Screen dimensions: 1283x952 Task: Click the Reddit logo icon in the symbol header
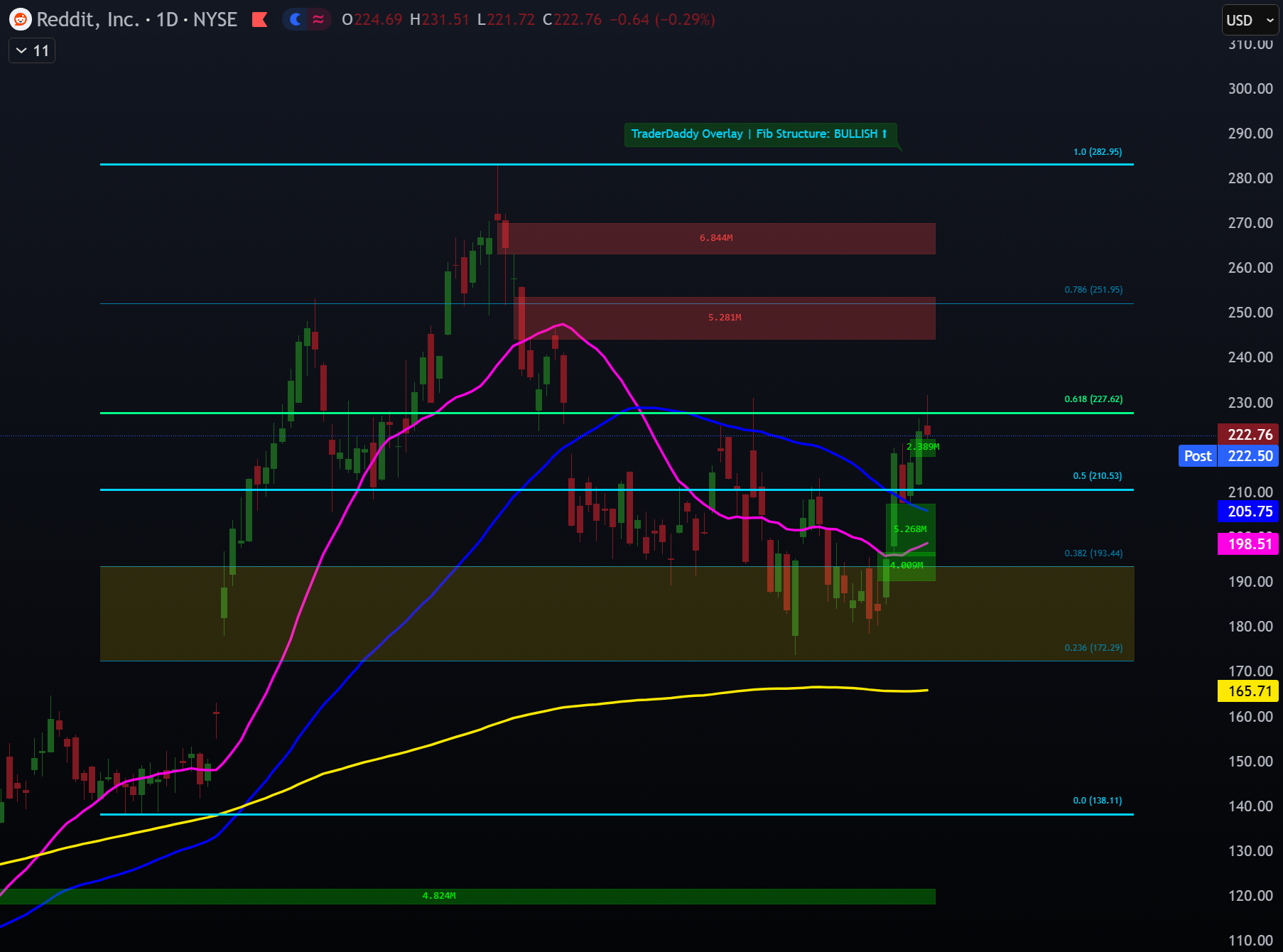(x=19, y=20)
